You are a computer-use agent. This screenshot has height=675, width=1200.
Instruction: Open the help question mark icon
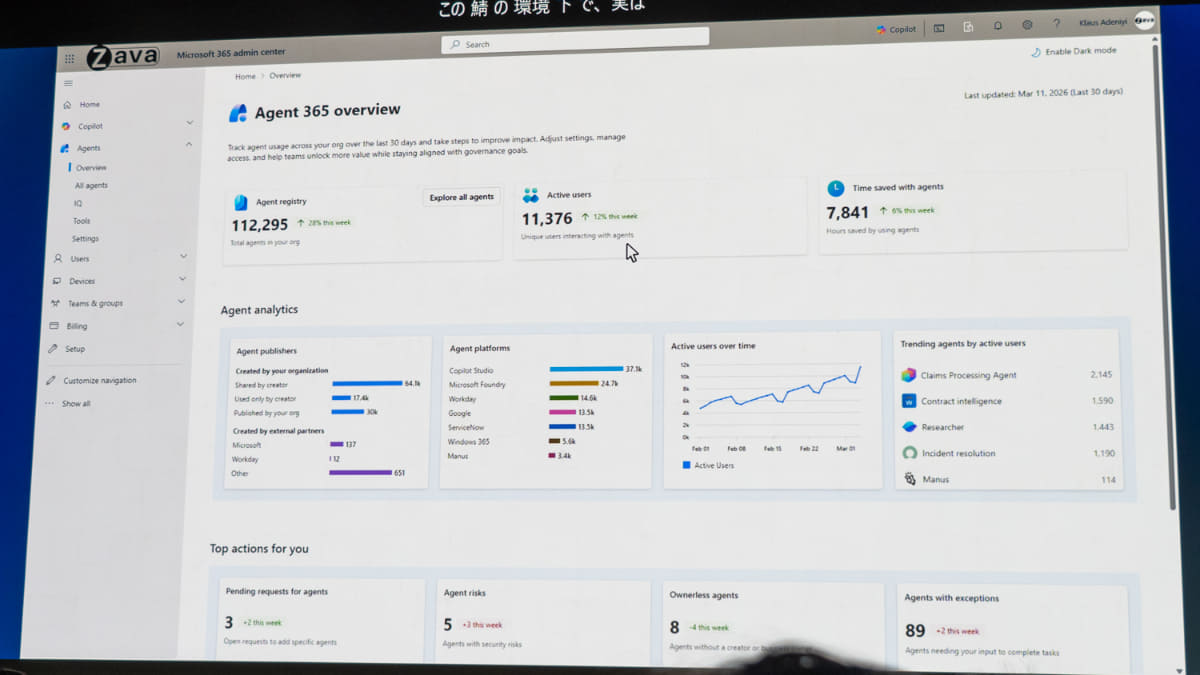(1056, 24)
